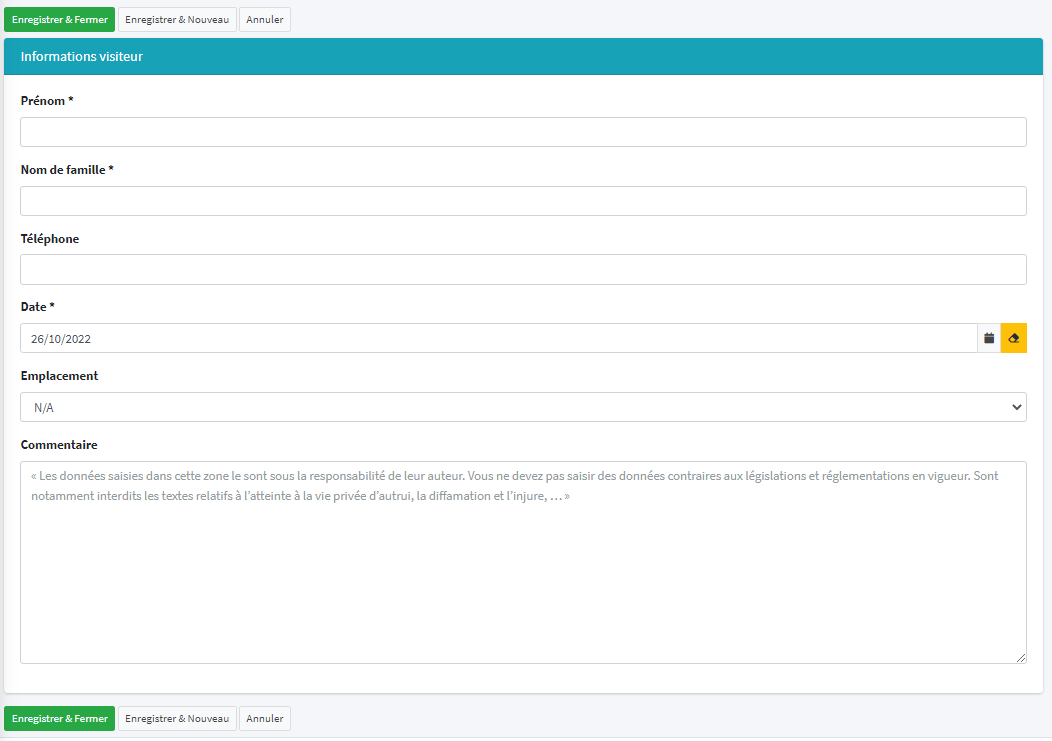
Task: Open the calendar date picker icon
Action: 988,338
